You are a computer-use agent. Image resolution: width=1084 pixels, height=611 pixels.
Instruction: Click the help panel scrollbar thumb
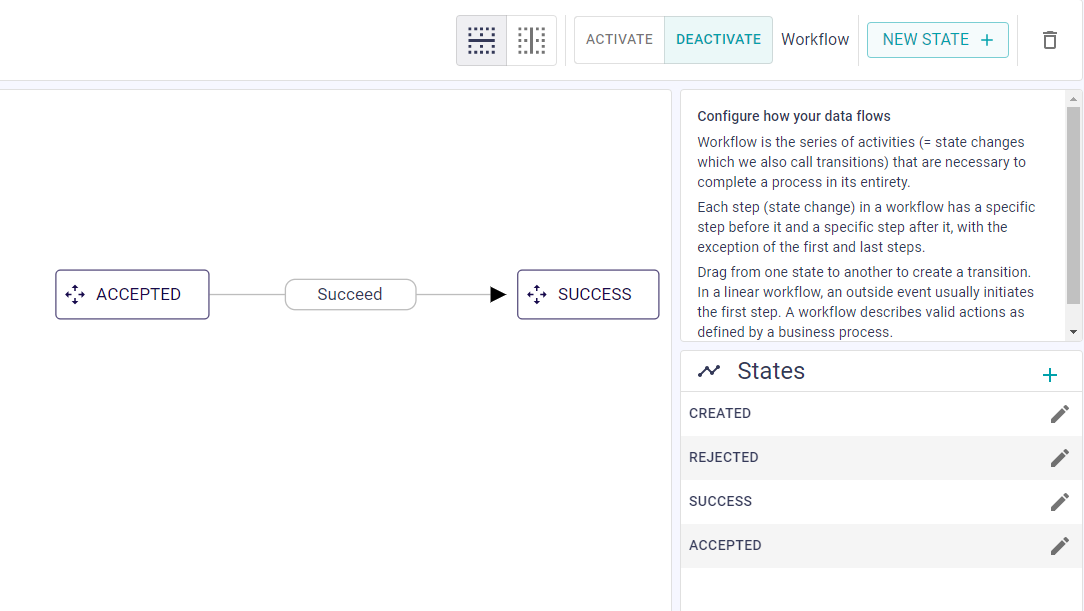point(1073,205)
